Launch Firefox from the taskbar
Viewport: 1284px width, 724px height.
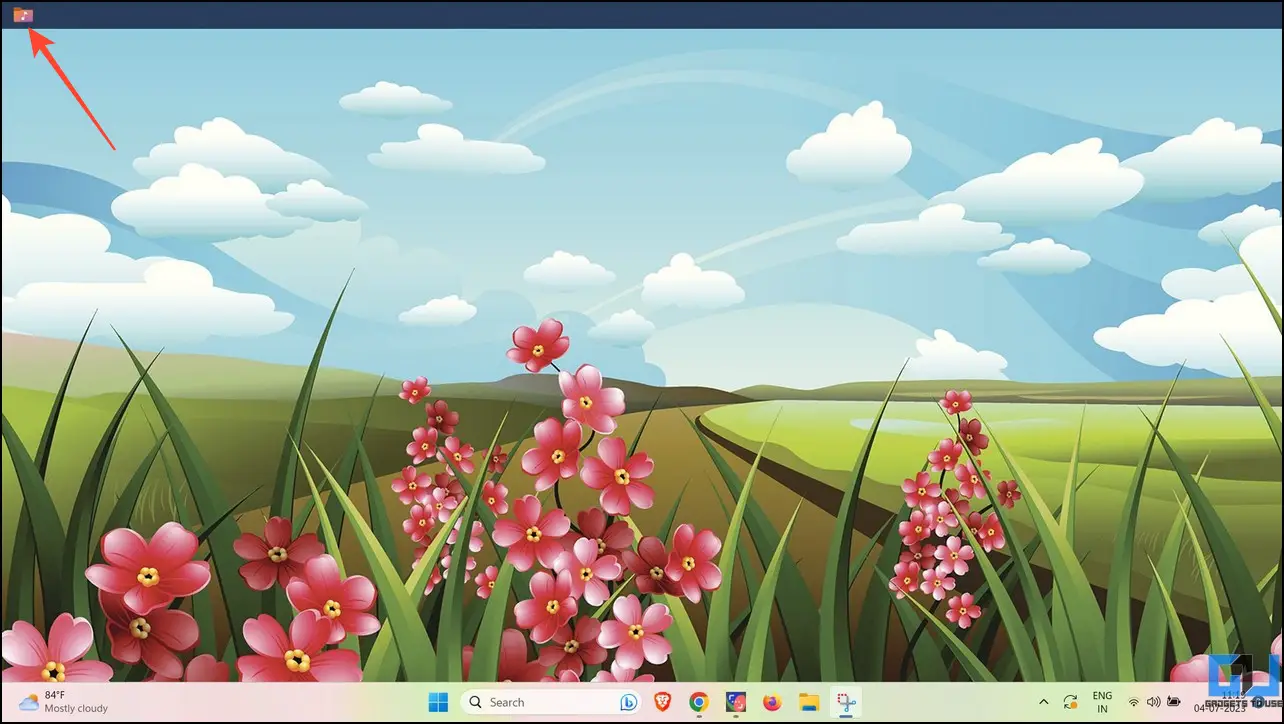pos(771,702)
